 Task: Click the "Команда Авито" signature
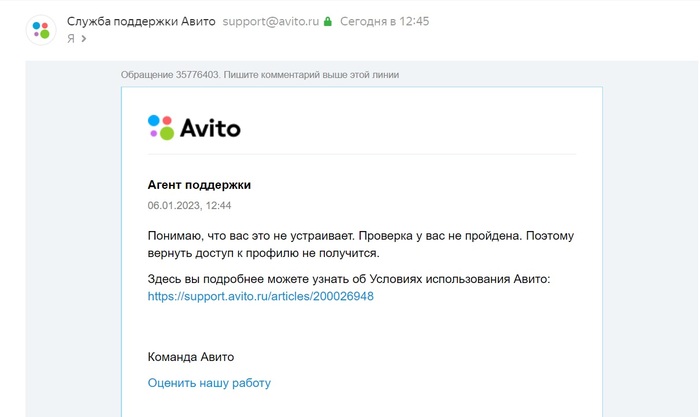190,357
